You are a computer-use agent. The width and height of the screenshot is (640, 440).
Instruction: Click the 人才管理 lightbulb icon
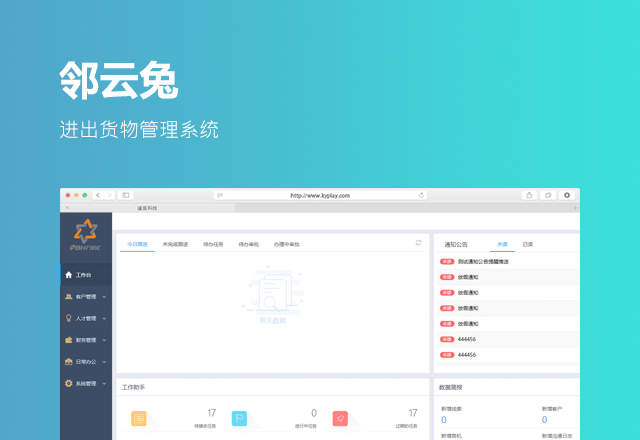point(68,319)
